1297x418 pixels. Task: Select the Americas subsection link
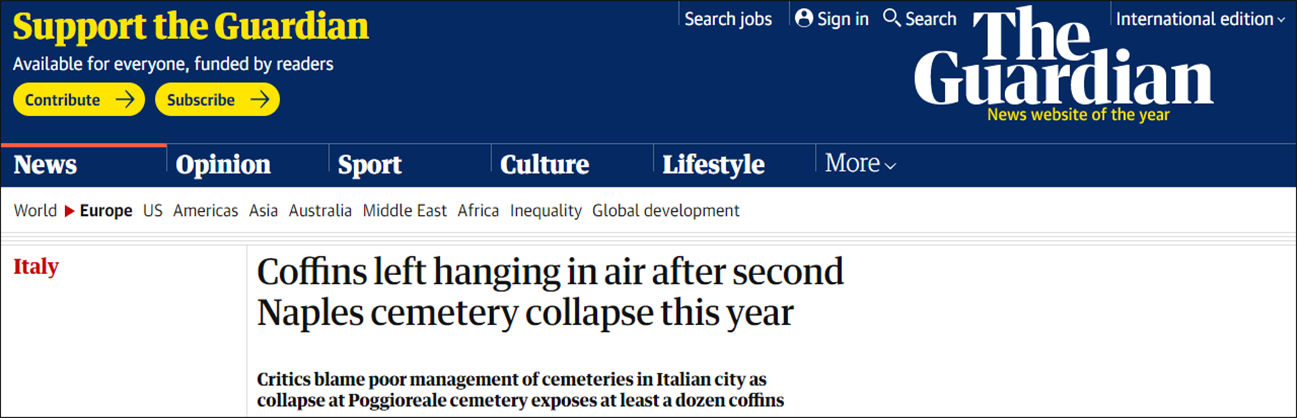click(x=205, y=211)
